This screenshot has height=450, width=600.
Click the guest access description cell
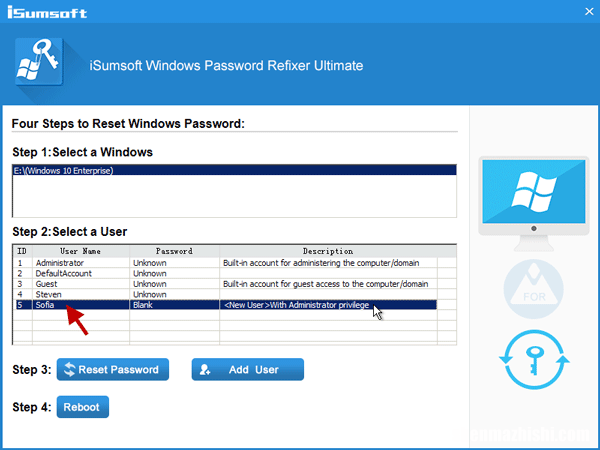[x=326, y=284]
